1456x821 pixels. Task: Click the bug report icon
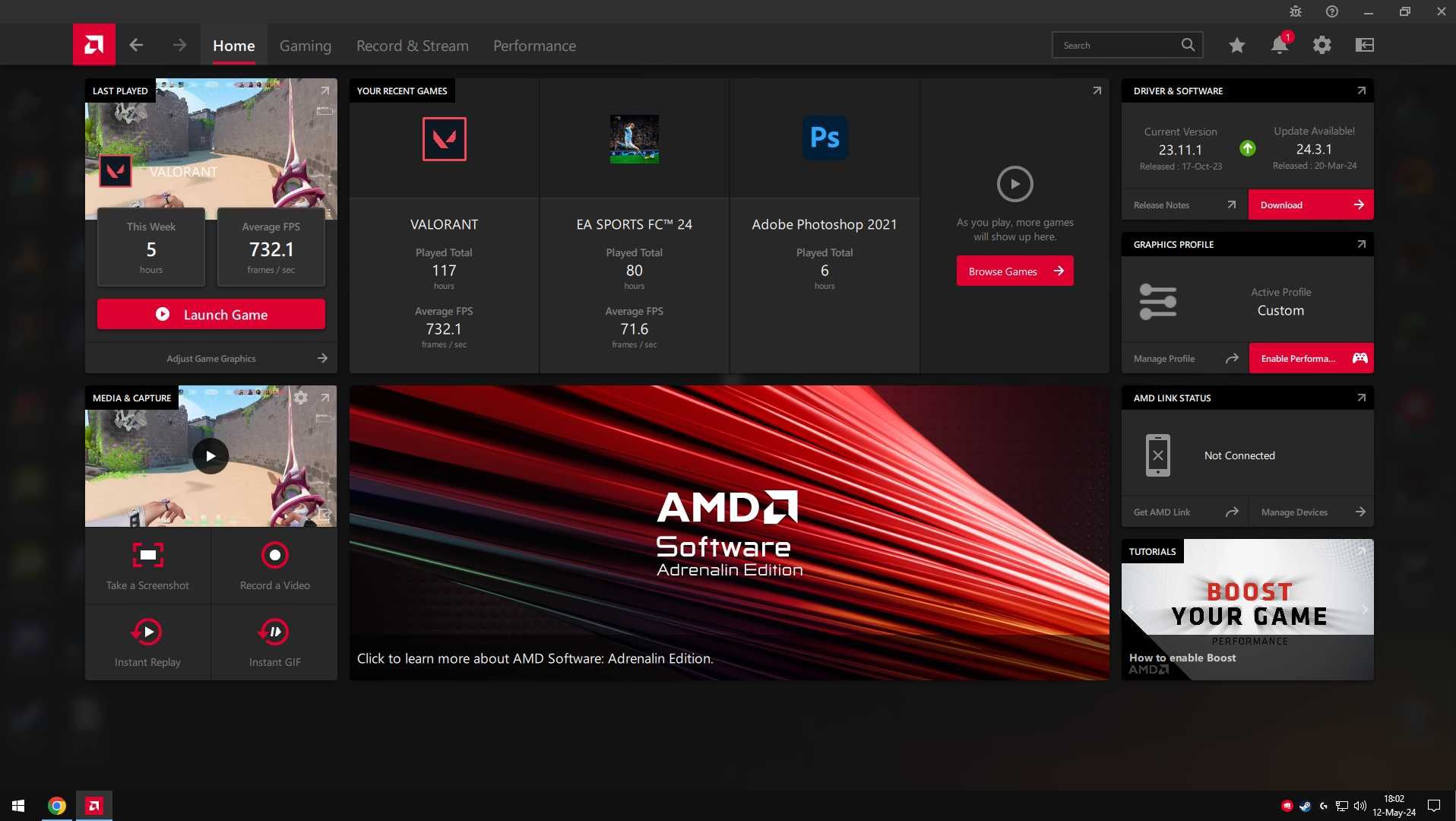pos(1296,11)
